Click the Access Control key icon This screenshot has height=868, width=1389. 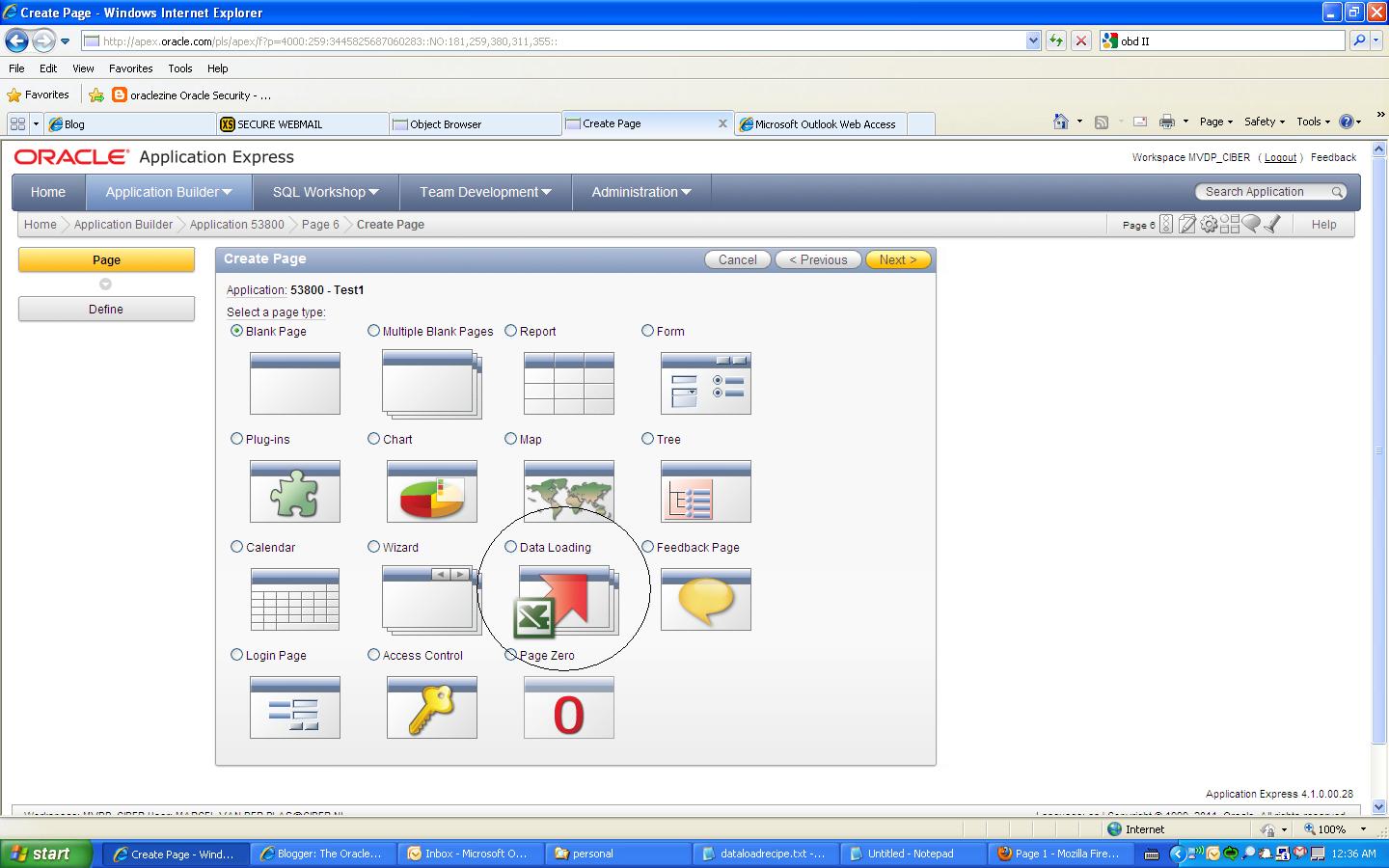pyautogui.click(x=431, y=708)
